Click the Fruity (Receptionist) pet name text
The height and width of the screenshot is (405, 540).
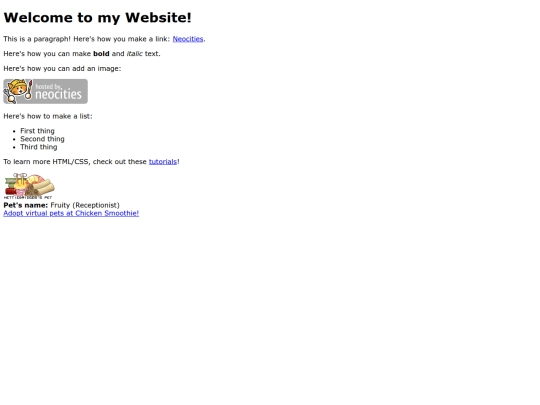(85, 205)
